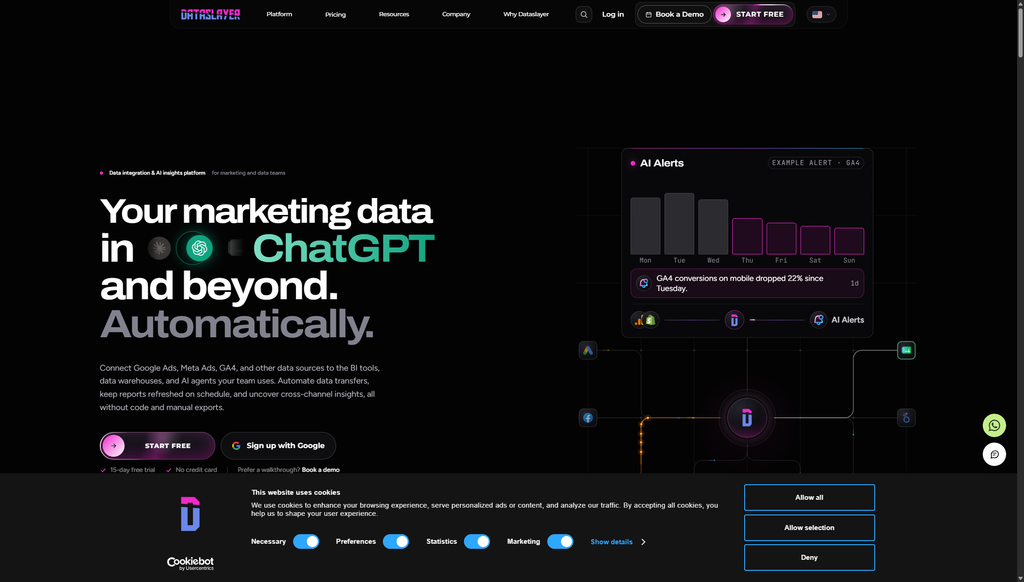
Task: Click the Google Ads icon in diagram
Action: pos(588,351)
